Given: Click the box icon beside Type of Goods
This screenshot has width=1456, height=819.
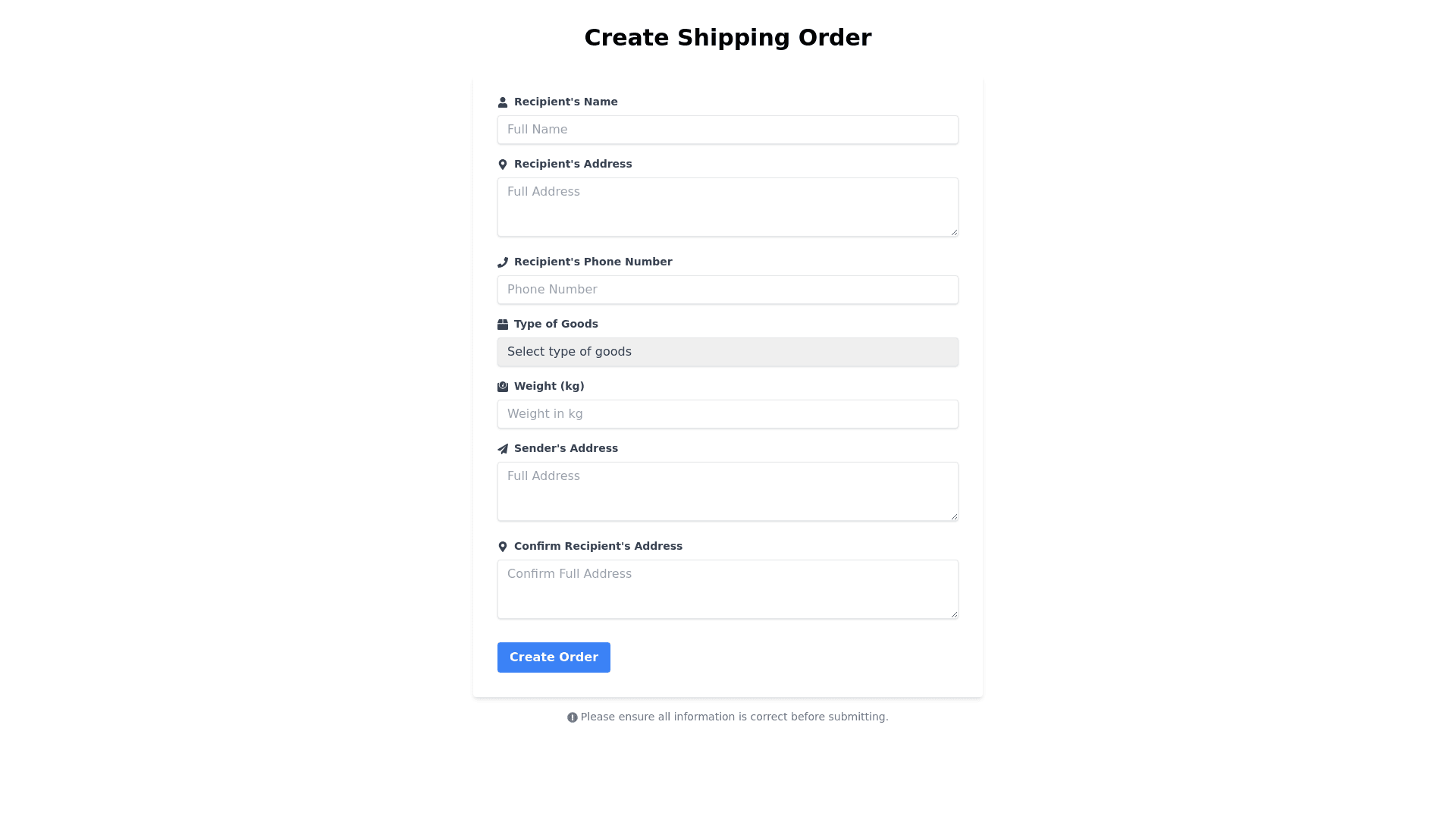Looking at the screenshot, I should (x=502, y=325).
